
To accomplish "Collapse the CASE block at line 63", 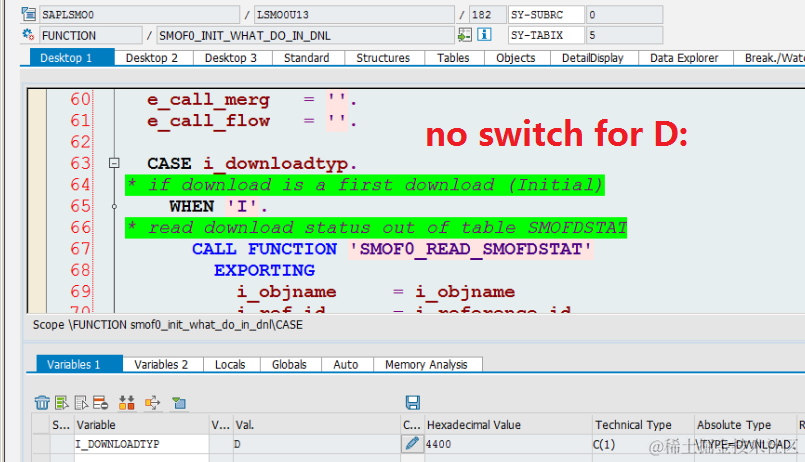I will coord(114,163).
